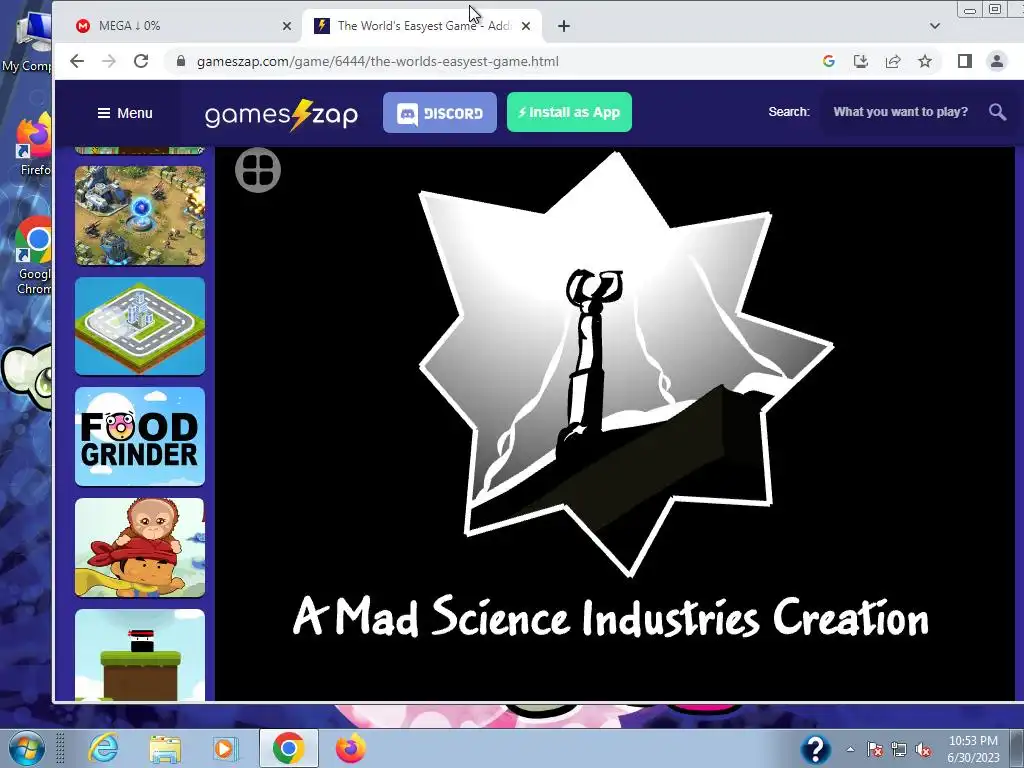The height and width of the screenshot is (768, 1024).
Task: Go to gameszap home via the logo
Action: point(281,114)
